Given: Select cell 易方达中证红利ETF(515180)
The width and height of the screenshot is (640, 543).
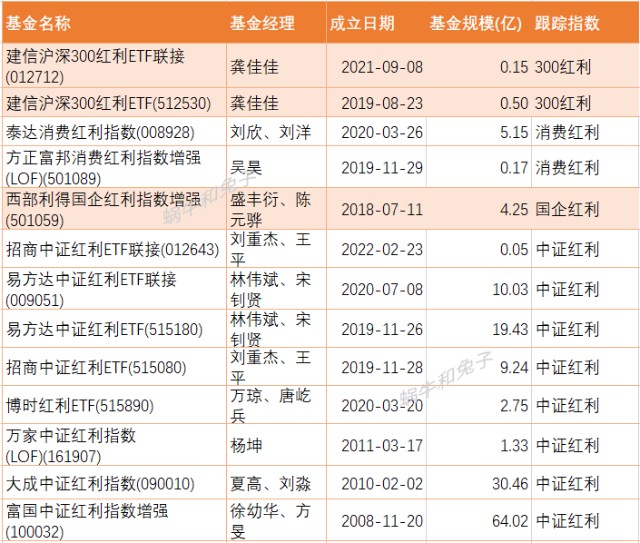Looking at the screenshot, I should click(114, 329).
